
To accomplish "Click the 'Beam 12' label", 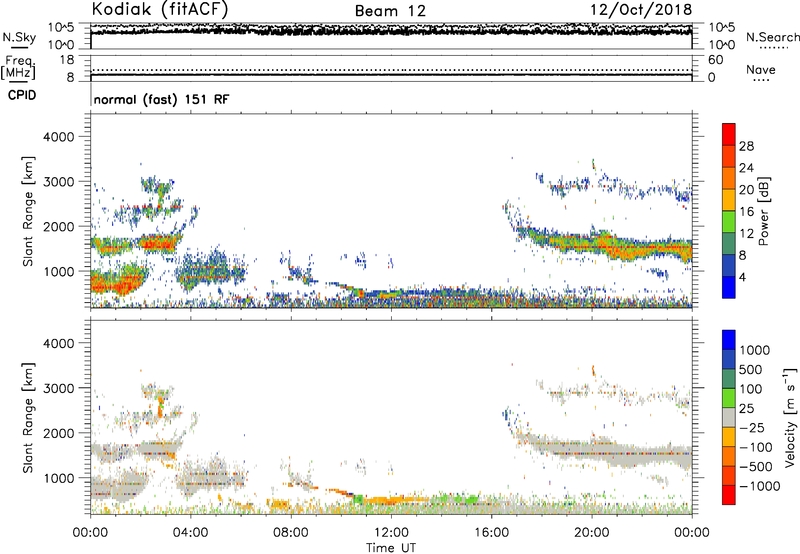I will click(x=390, y=11).
